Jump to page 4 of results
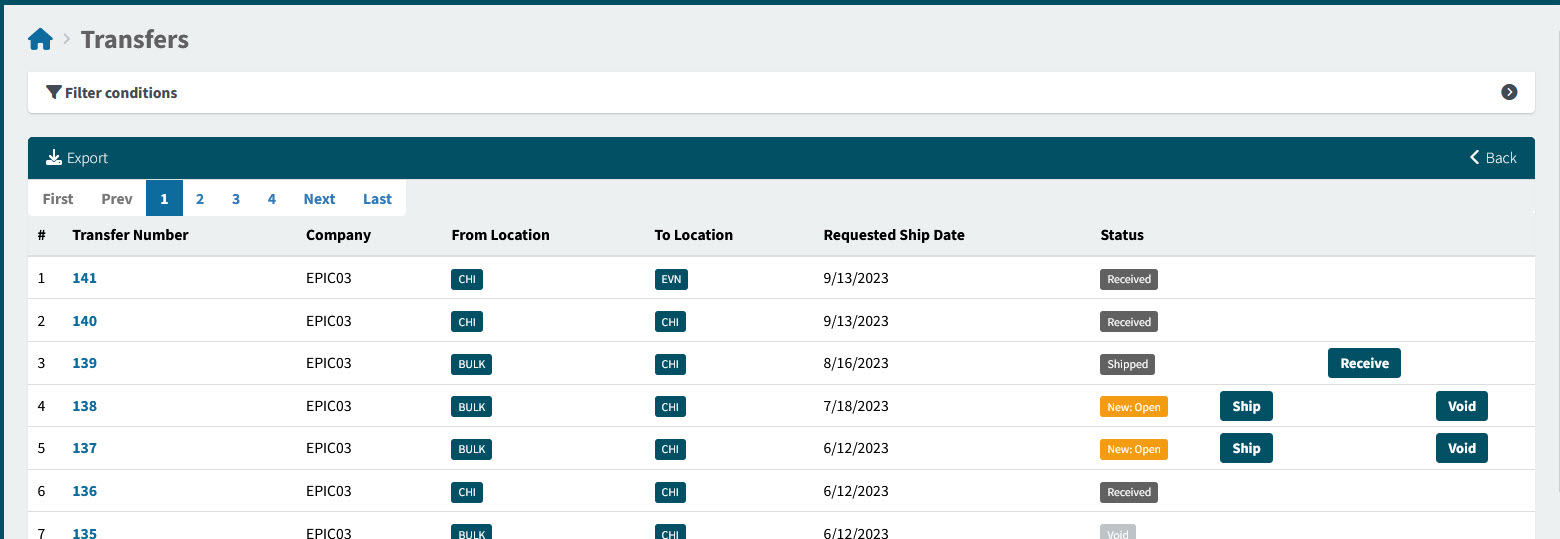This screenshot has height=539, width=1560. pyautogui.click(x=272, y=199)
